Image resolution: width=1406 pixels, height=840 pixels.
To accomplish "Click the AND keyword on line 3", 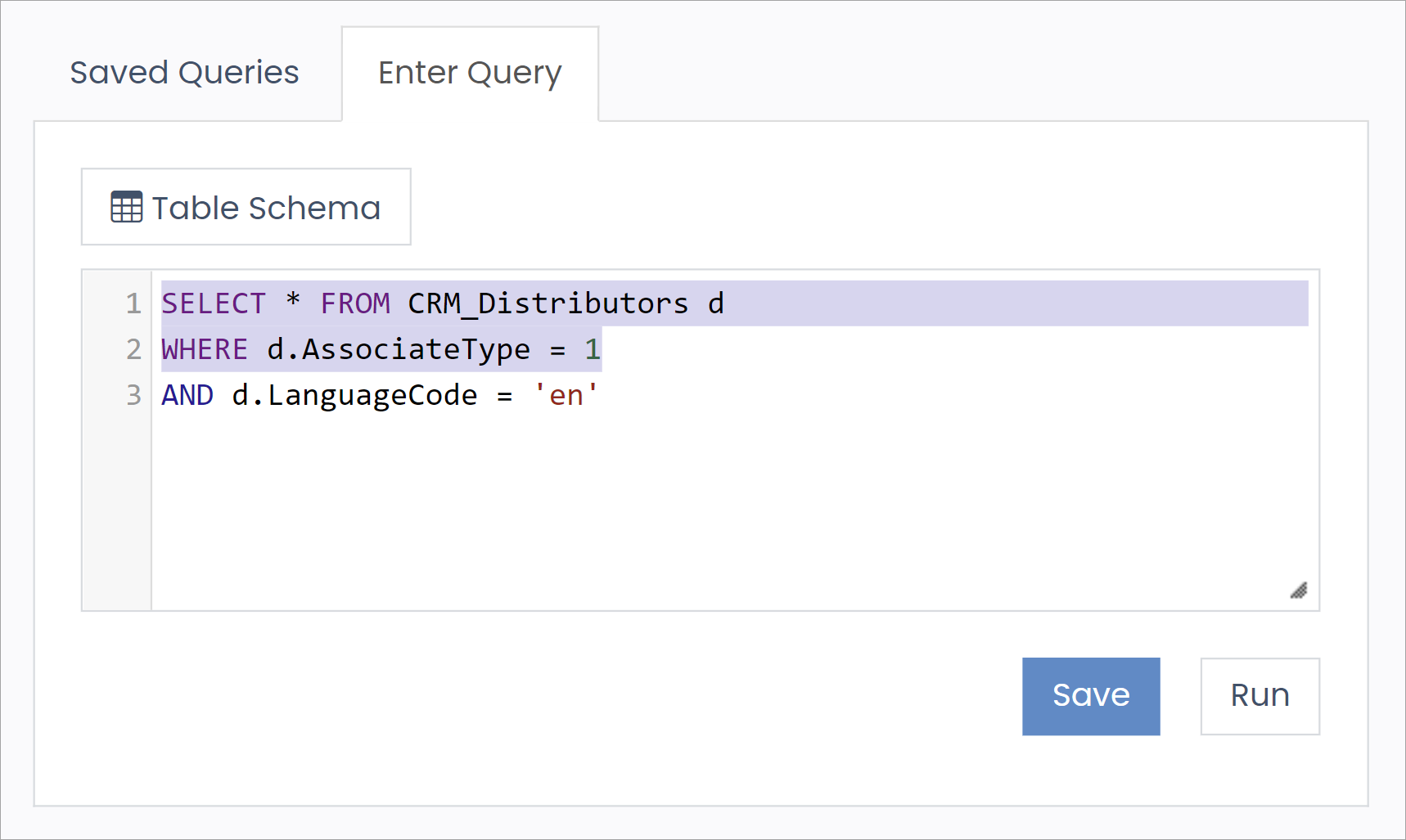I will tap(187, 395).
